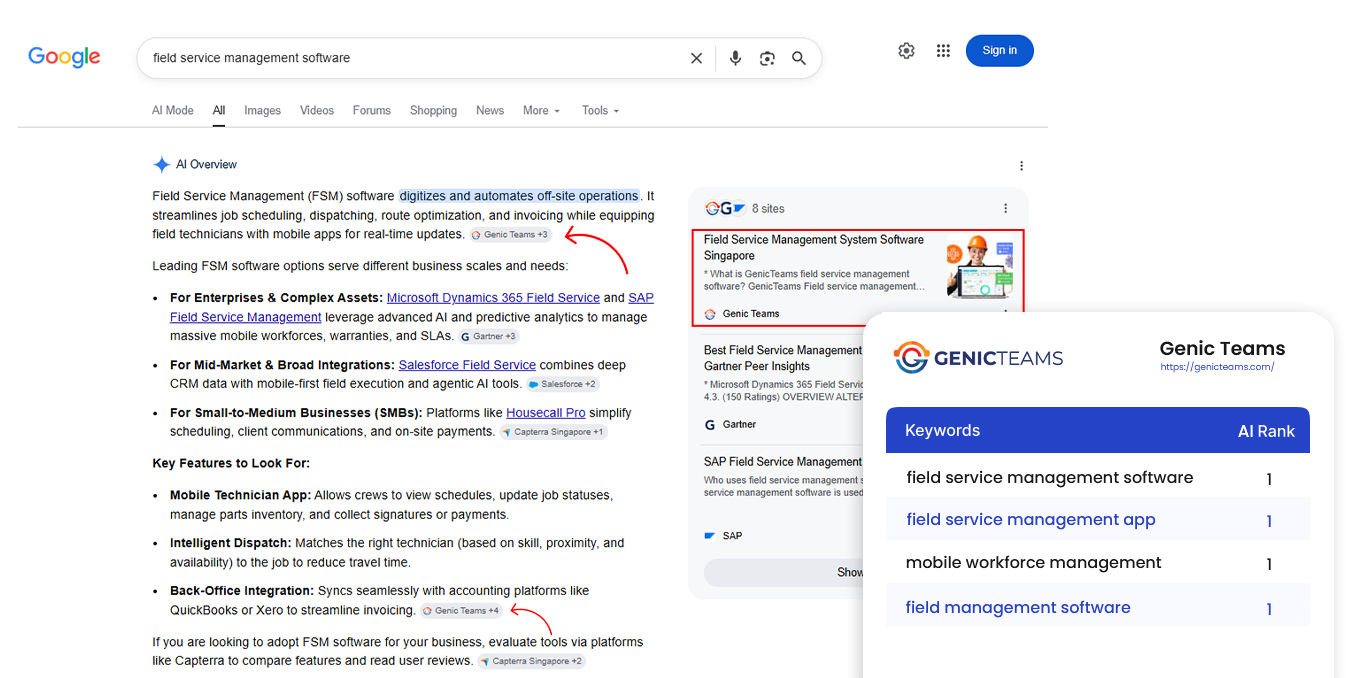1352x678 pixels.
Task: Select 'field service management app' keyword row
Action: point(1098,520)
